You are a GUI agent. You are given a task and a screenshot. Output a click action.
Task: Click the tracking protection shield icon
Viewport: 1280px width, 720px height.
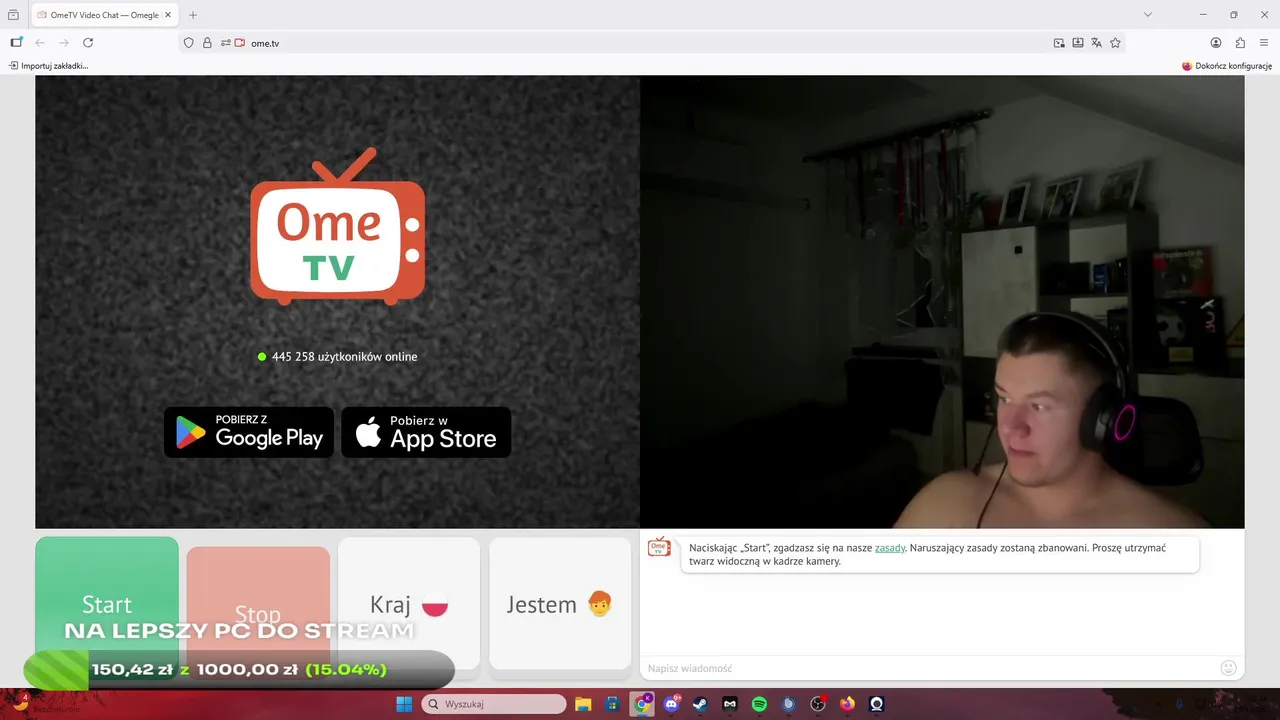coord(188,43)
